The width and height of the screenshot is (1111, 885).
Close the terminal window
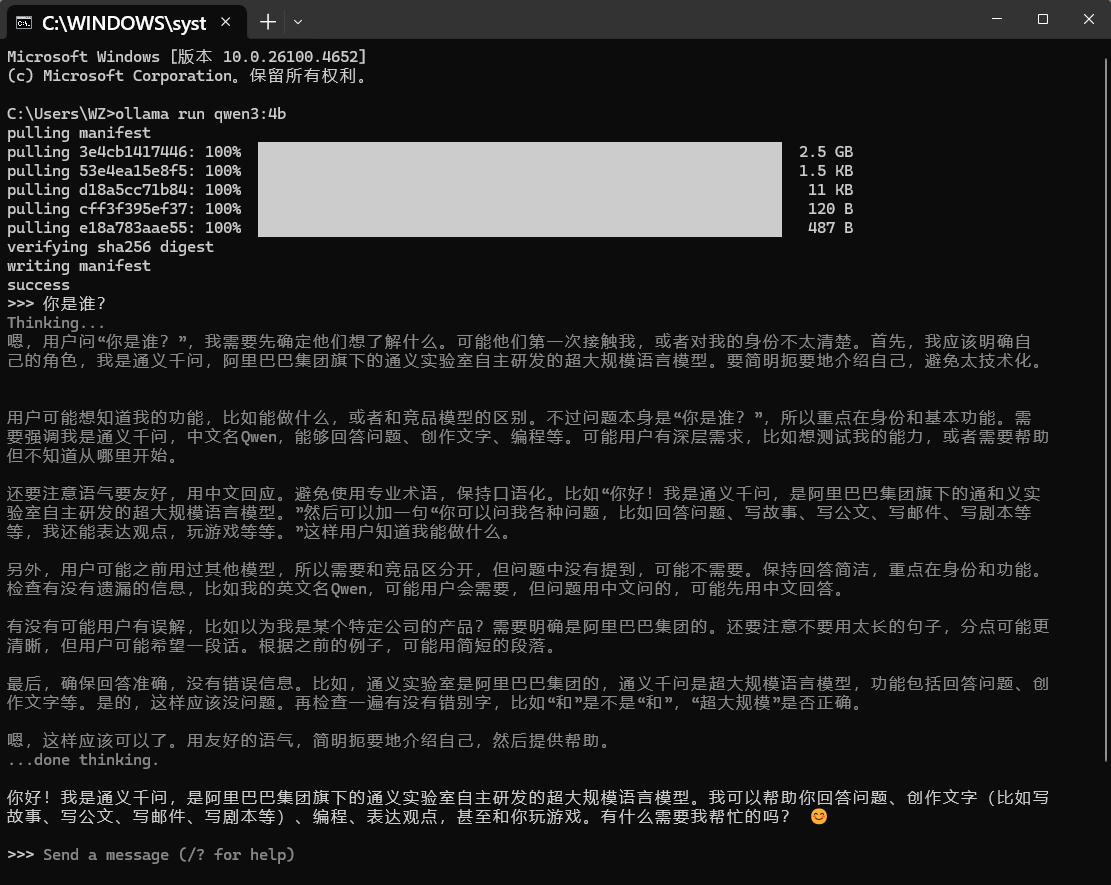tap(1088, 19)
